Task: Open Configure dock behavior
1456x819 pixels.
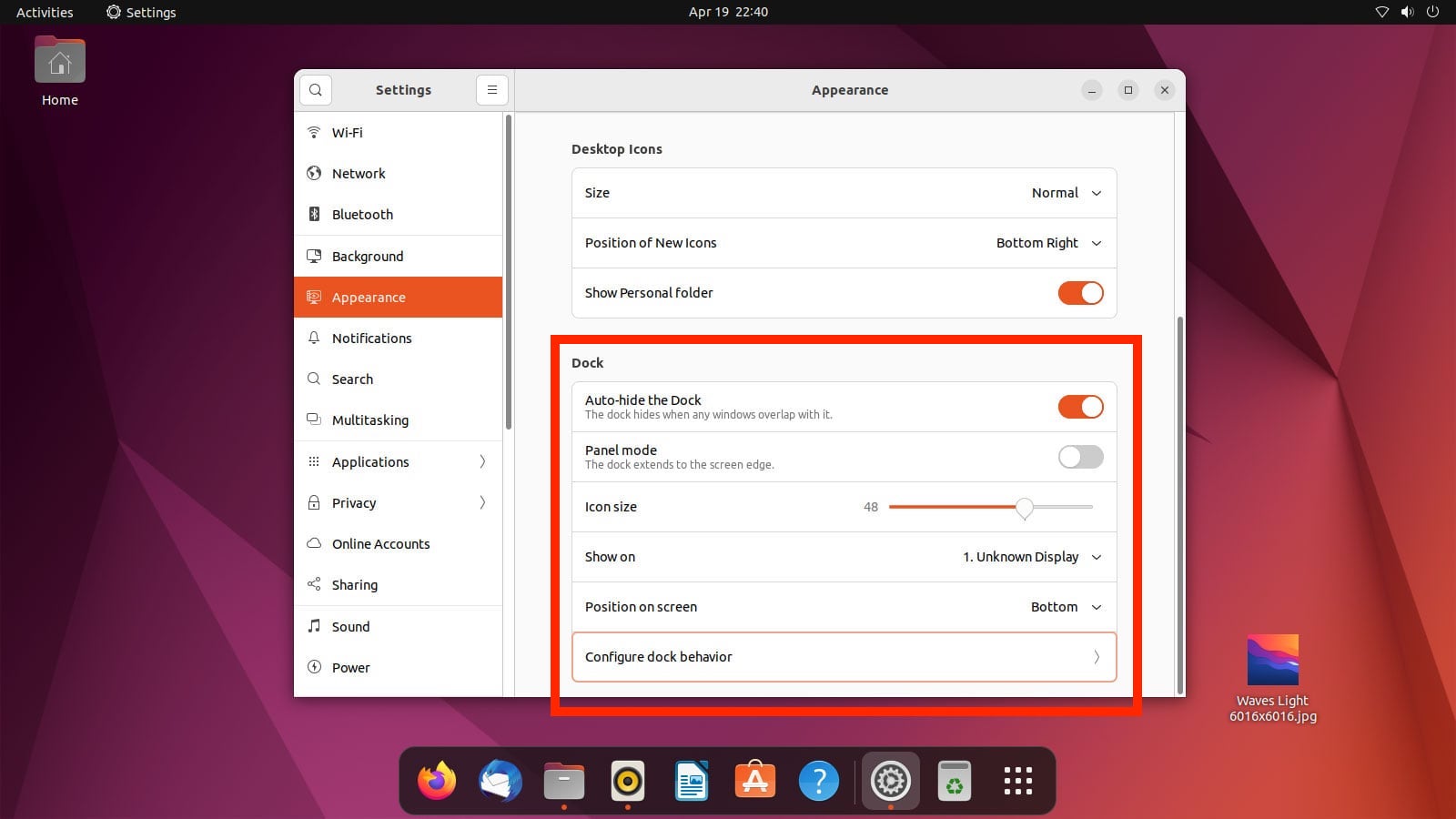Action: 844,656
